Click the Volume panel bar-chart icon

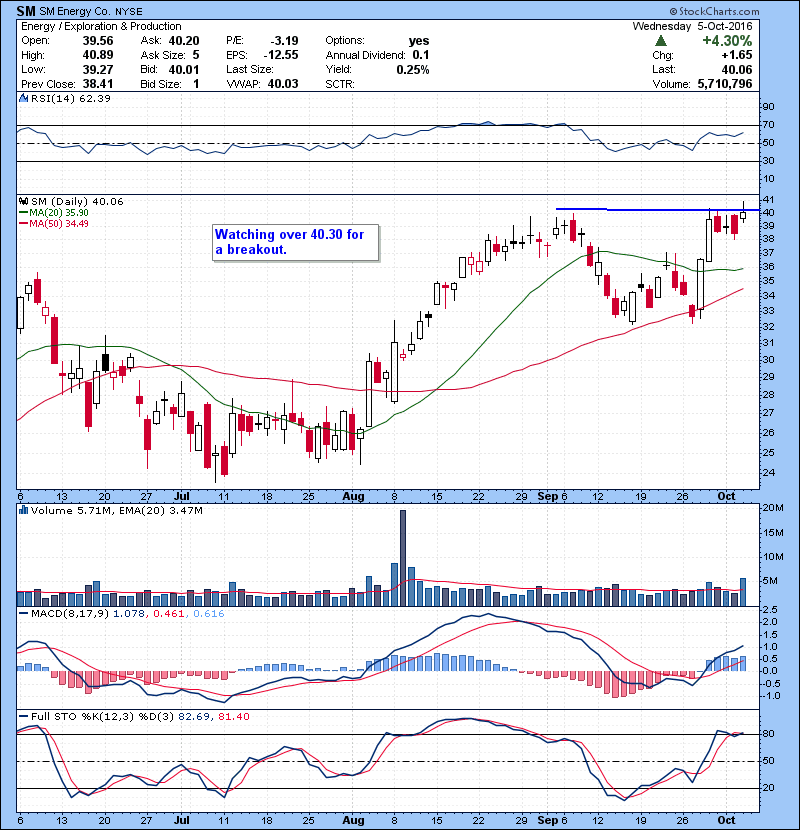coord(24,510)
